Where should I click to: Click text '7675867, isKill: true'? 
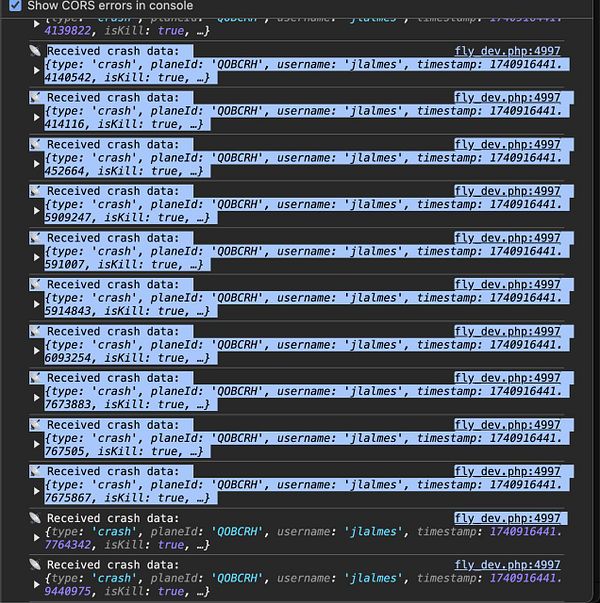click(114, 498)
